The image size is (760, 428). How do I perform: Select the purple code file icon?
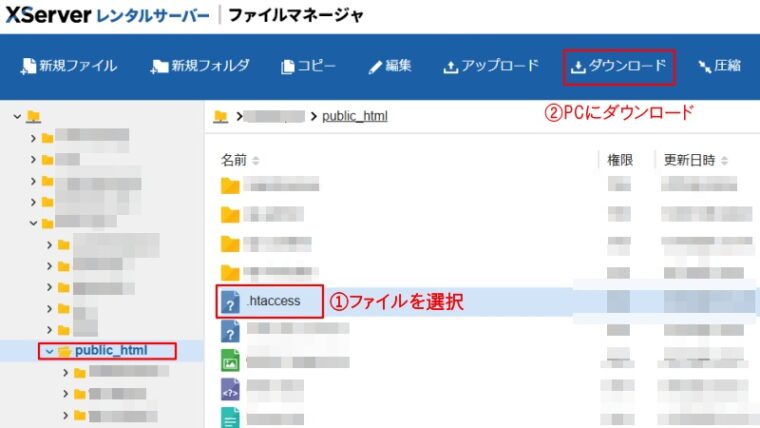pyautogui.click(x=230, y=390)
